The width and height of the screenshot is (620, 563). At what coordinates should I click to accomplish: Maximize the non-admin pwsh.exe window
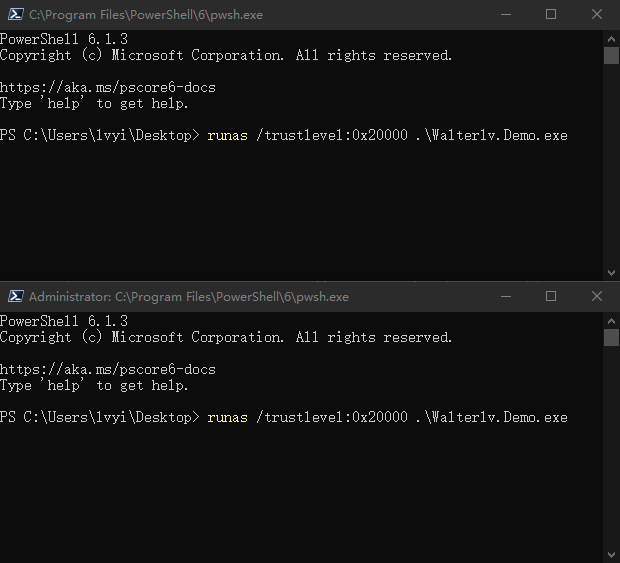coord(551,15)
